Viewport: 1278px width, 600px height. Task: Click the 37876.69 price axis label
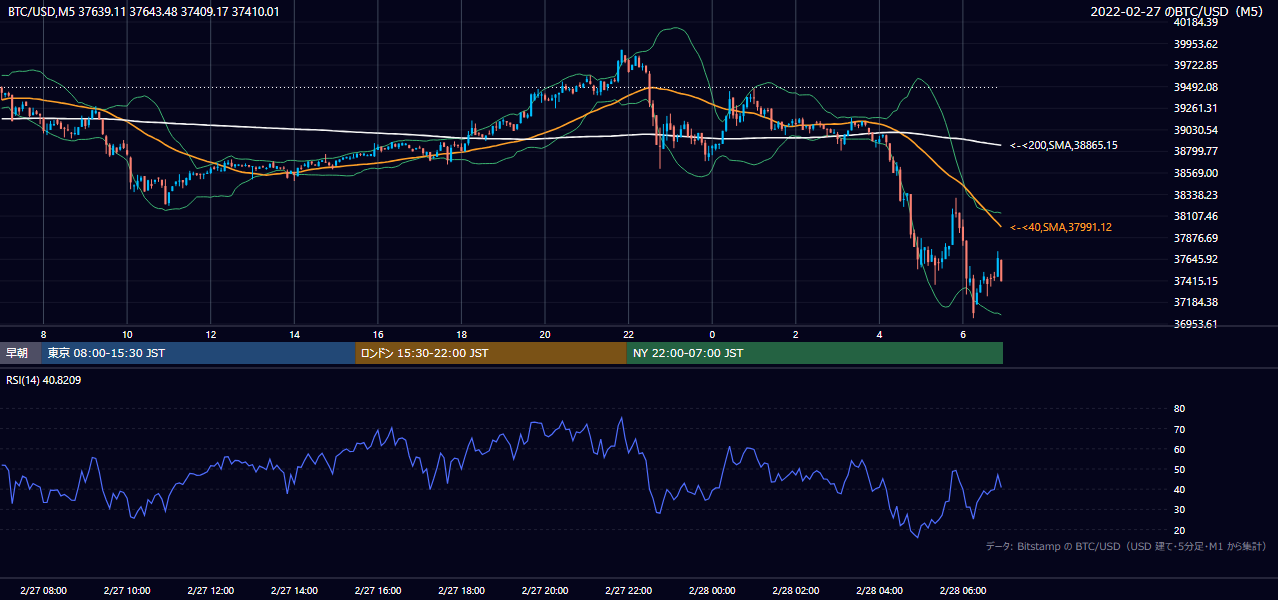1195,238
